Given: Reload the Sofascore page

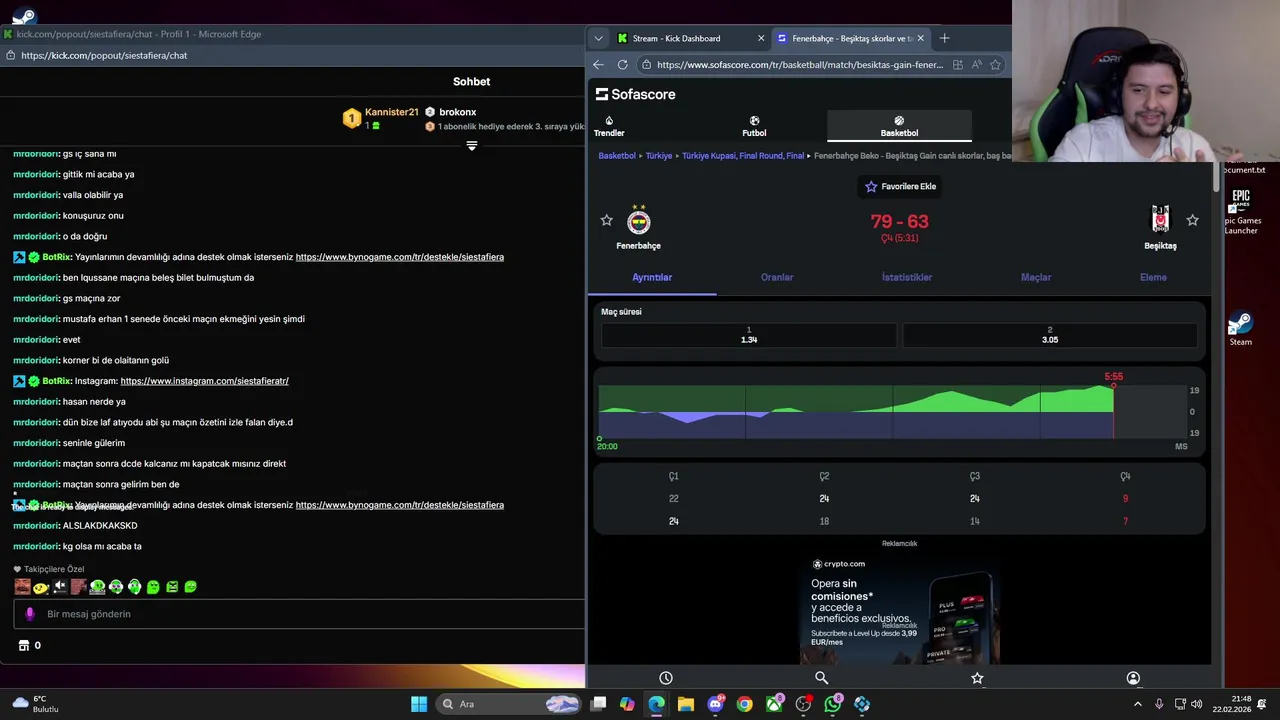Looking at the screenshot, I should (622, 65).
